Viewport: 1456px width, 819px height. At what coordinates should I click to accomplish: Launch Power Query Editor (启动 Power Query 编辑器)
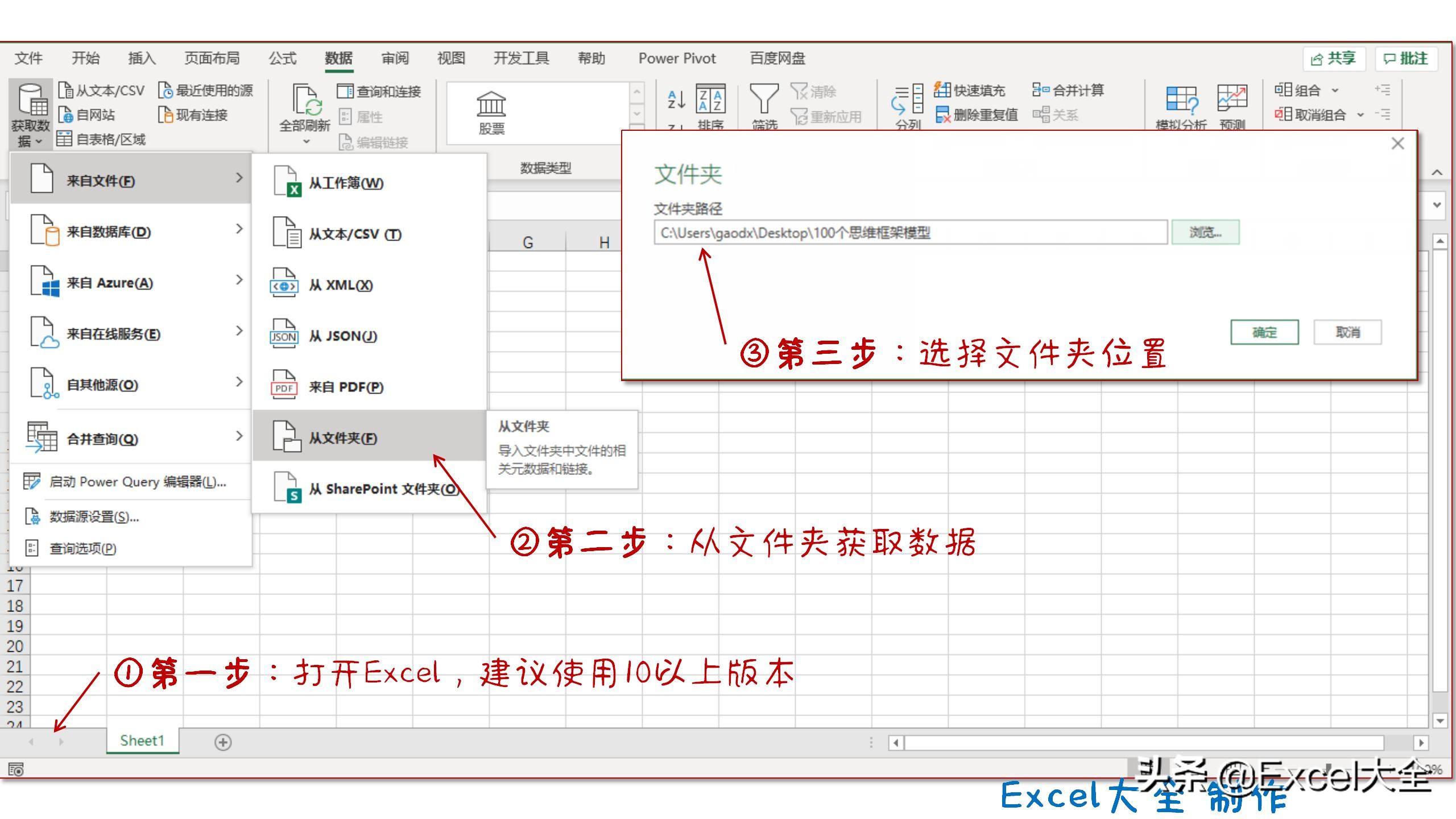(x=131, y=482)
